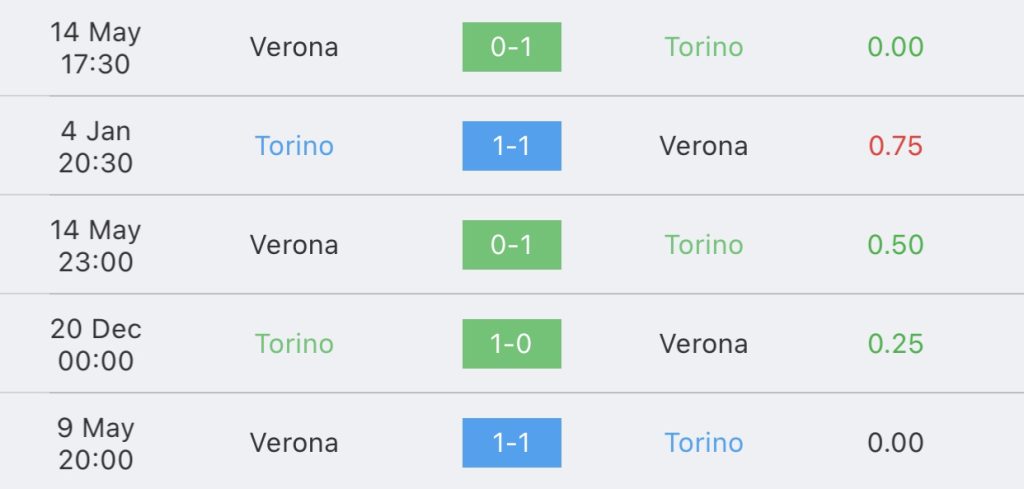The height and width of the screenshot is (489, 1024).
Task: Select Verona away team on 4 Jan
Action: point(703,146)
